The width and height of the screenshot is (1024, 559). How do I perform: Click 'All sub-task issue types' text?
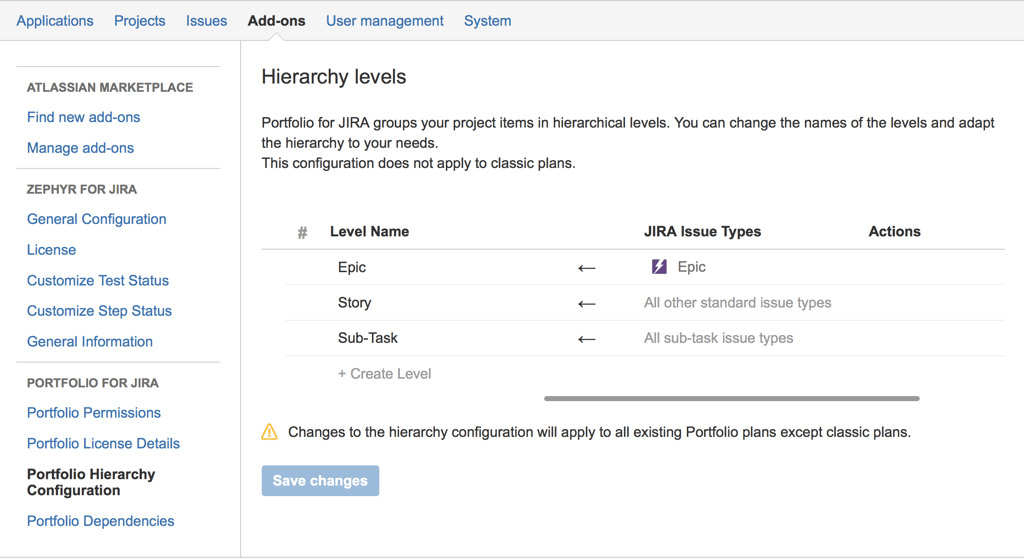point(719,338)
